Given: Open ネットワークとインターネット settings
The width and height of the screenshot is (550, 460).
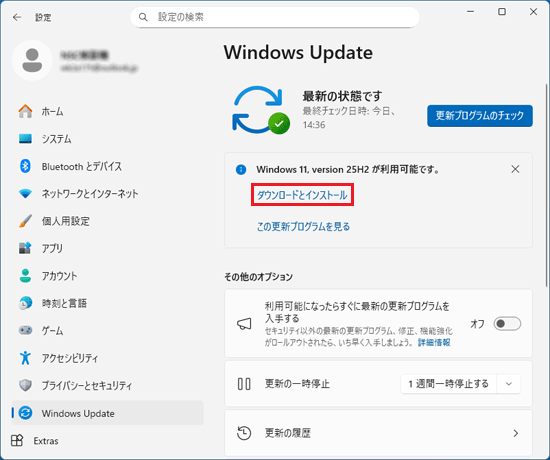Looking at the screenshot, I should coord(108,194).
